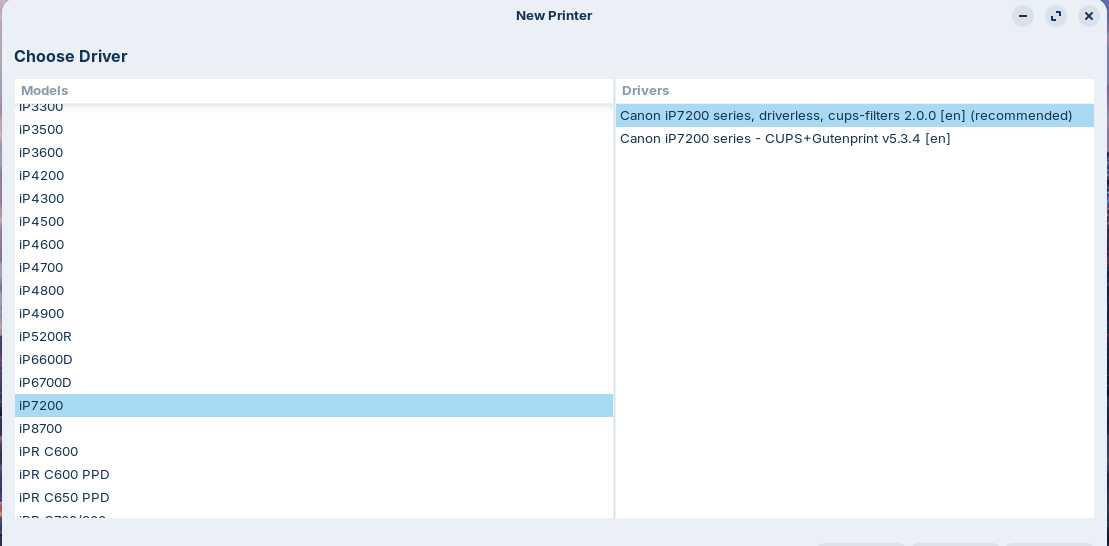This screenshot has height=546, width=1109.
Task: Choose the CUPS+Gutenprint v5.3.4 driver
Action: click(785, 138)
